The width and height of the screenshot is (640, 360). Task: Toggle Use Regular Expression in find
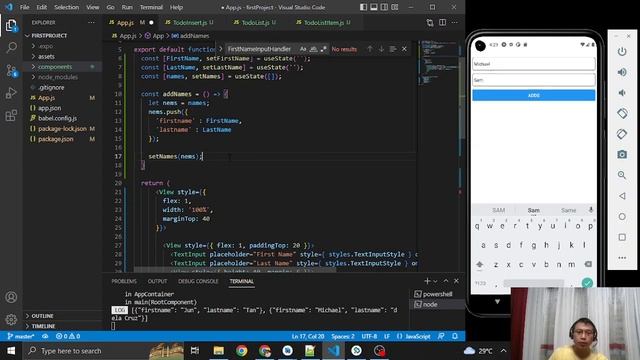click(x=324, y=49)
